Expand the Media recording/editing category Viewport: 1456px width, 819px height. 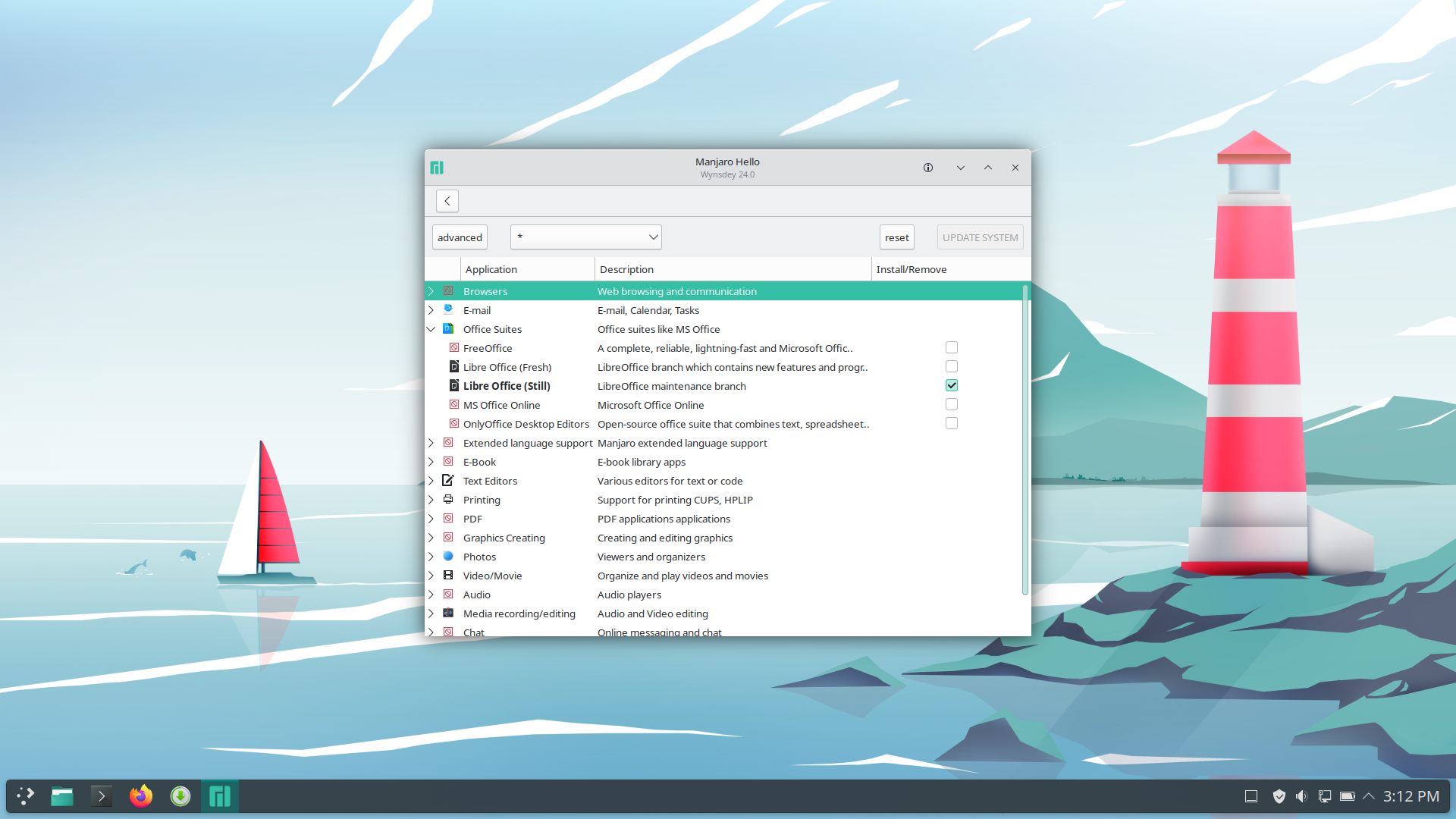point(431,613)
